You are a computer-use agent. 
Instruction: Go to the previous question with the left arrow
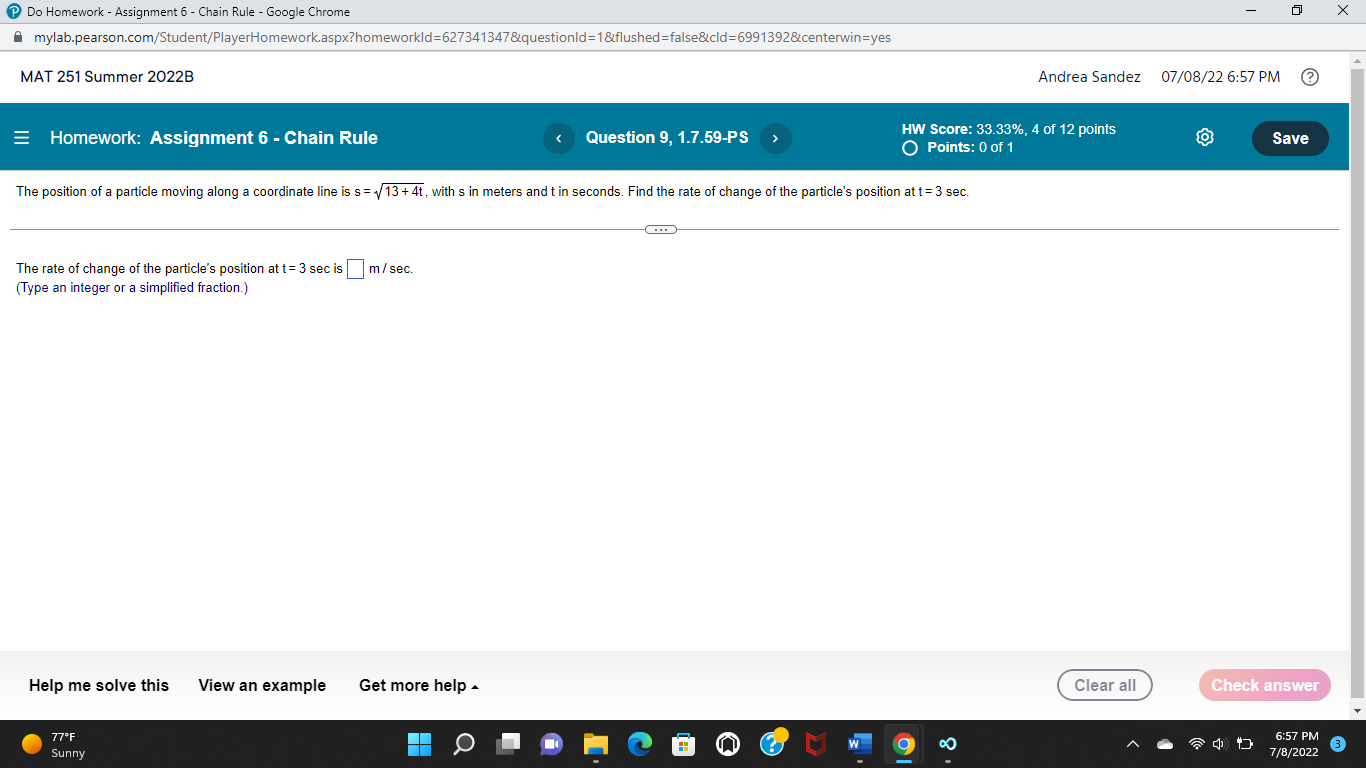tap(559, 138)
